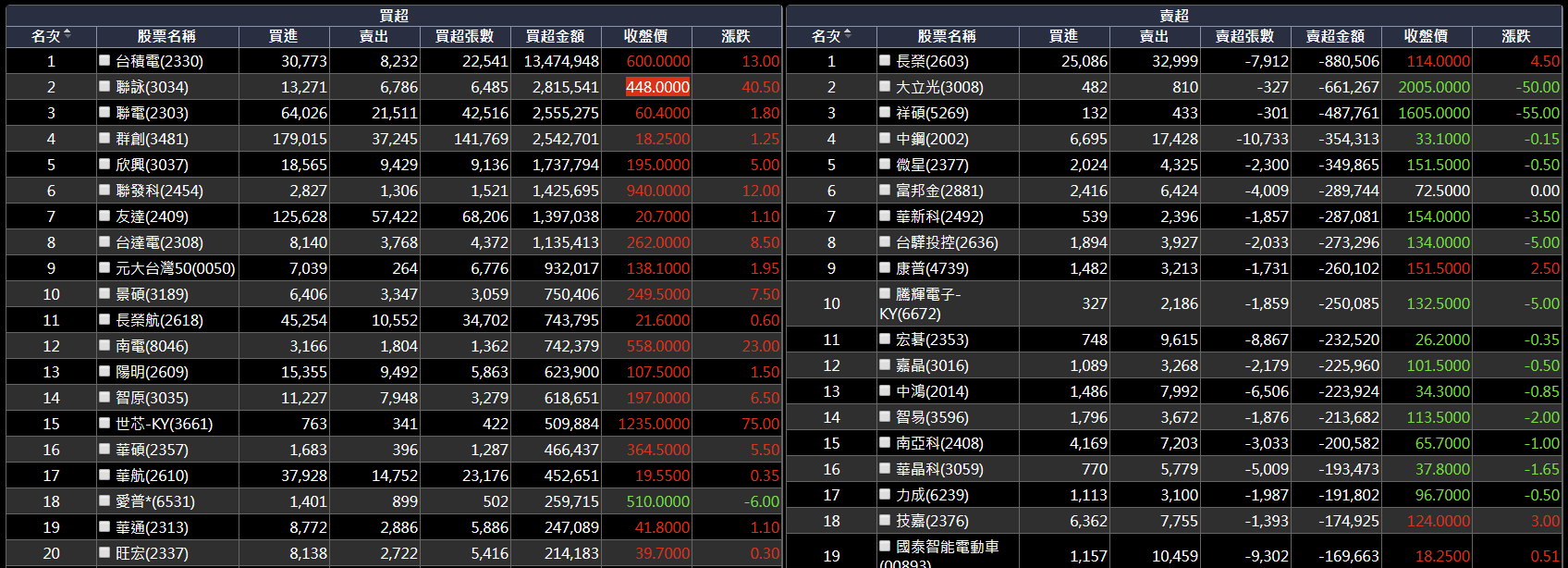This screenshot has width=1568, height=568.
Task: Click stock name 祥碩(5269)
Action: [932, 113]
